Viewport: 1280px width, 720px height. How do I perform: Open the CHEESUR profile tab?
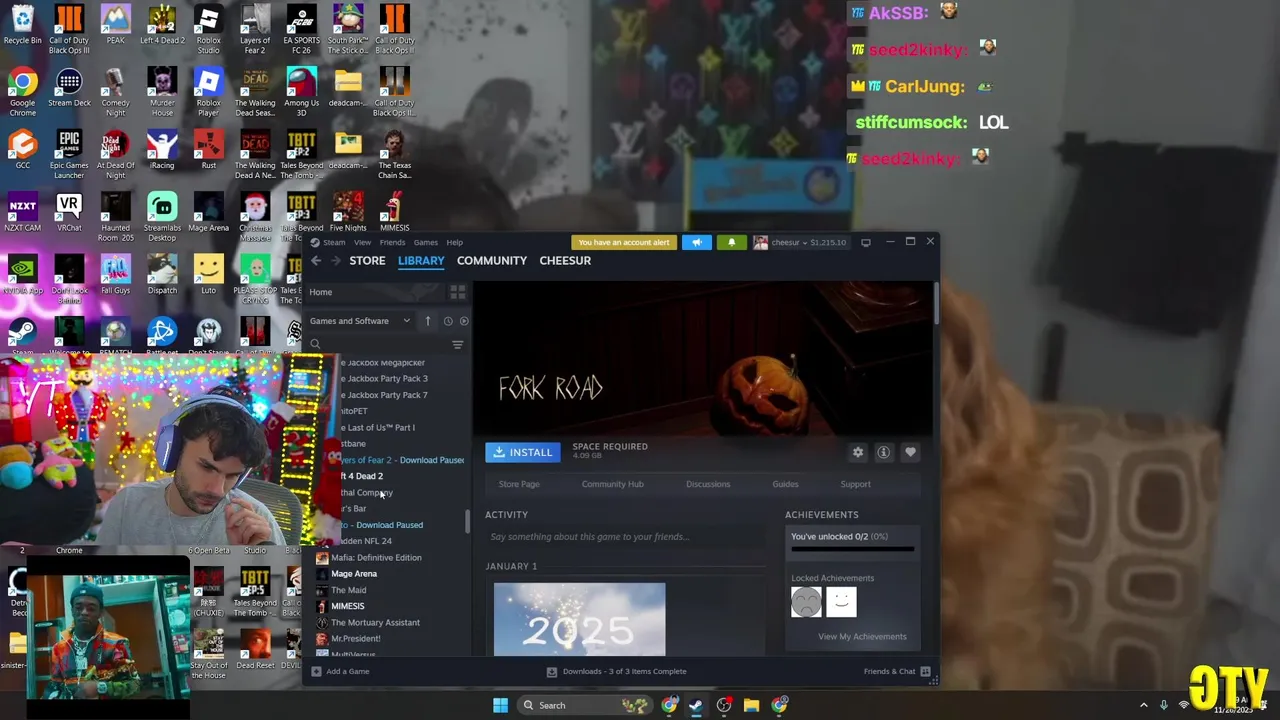pyautogui.click(x=565, y=261)
